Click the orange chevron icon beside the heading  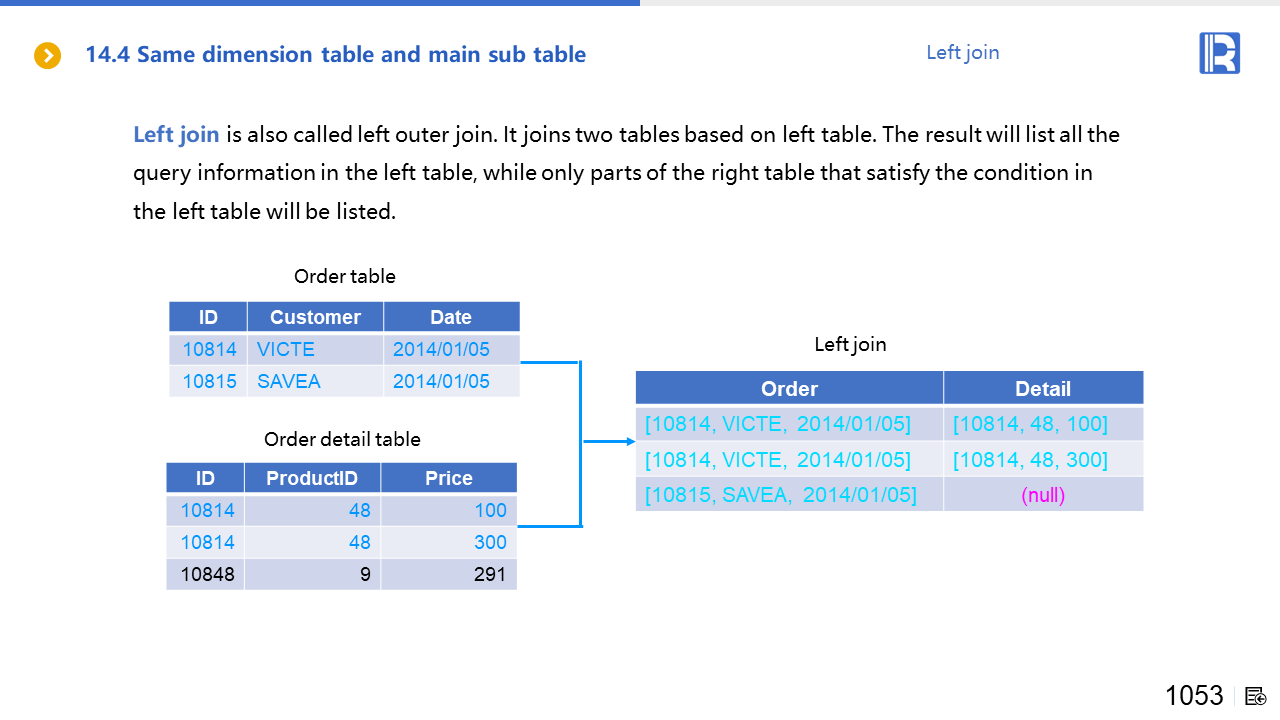(47, 56)
